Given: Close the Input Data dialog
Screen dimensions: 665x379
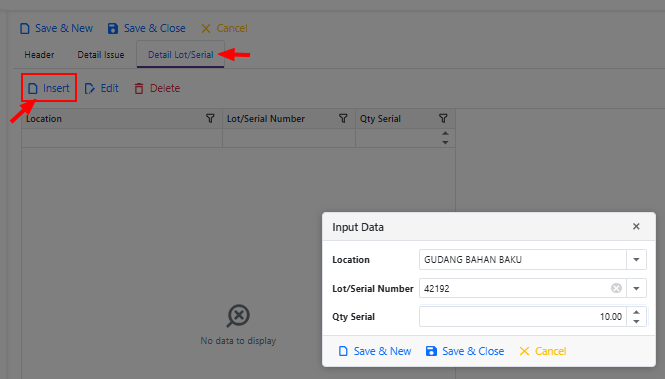Looking at the screenshot, I should point(636,226).
